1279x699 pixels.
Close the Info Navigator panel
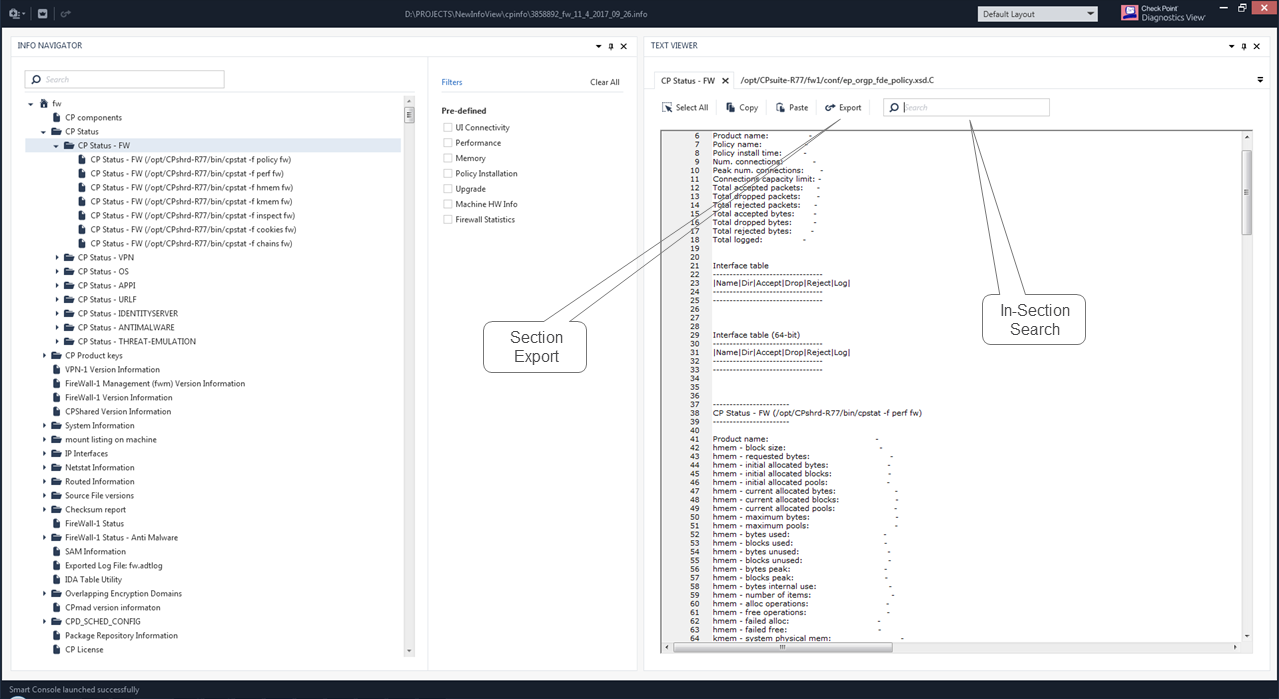click(x=624, y=46)
